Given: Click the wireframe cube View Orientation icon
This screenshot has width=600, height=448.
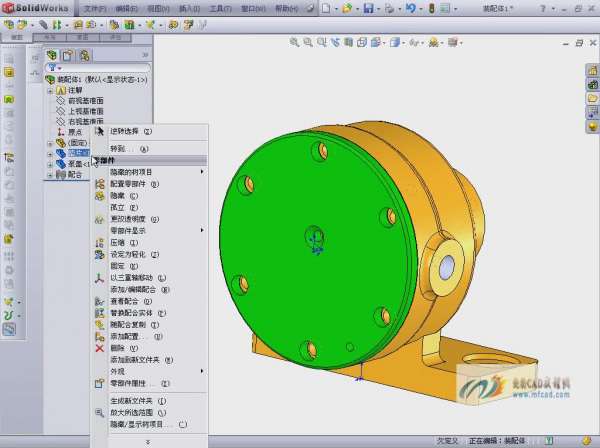Looking at the screenshot, I should 362,42.
